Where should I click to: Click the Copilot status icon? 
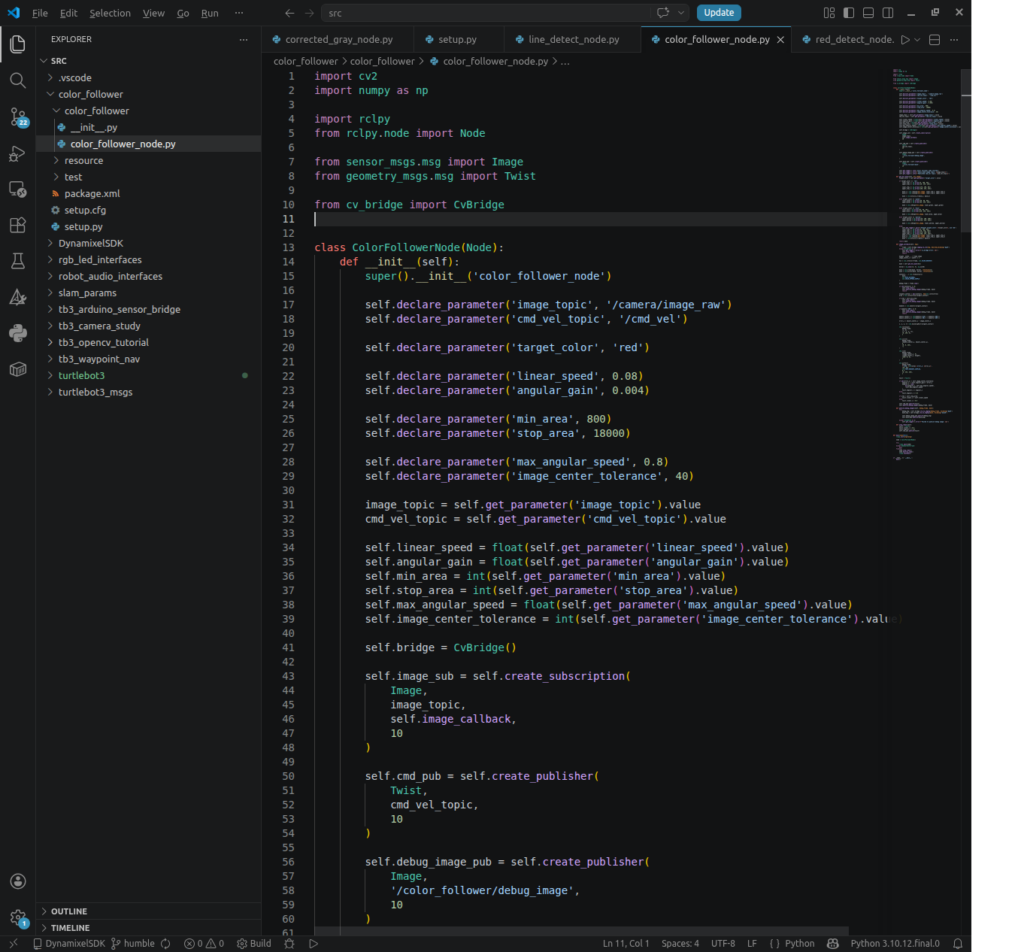pyautogui.click(x=833, y=944)
